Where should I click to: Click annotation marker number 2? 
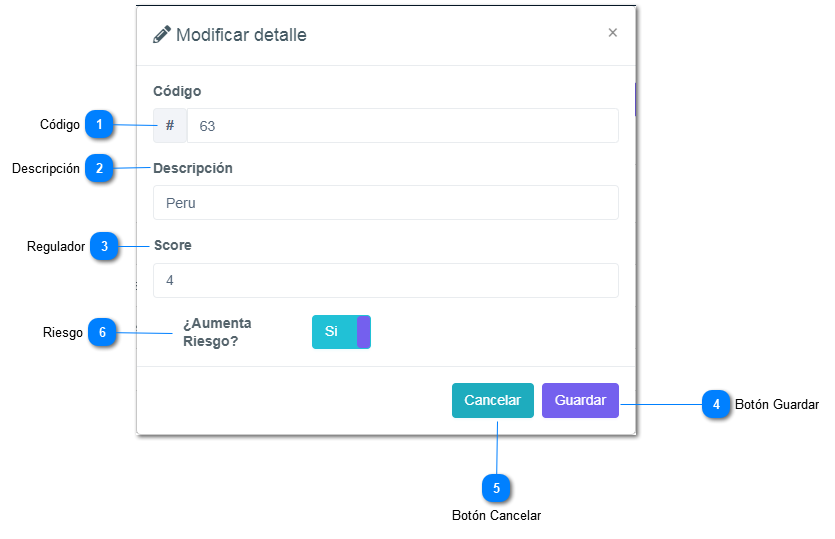pyautogui.click(x=99, y=168)
